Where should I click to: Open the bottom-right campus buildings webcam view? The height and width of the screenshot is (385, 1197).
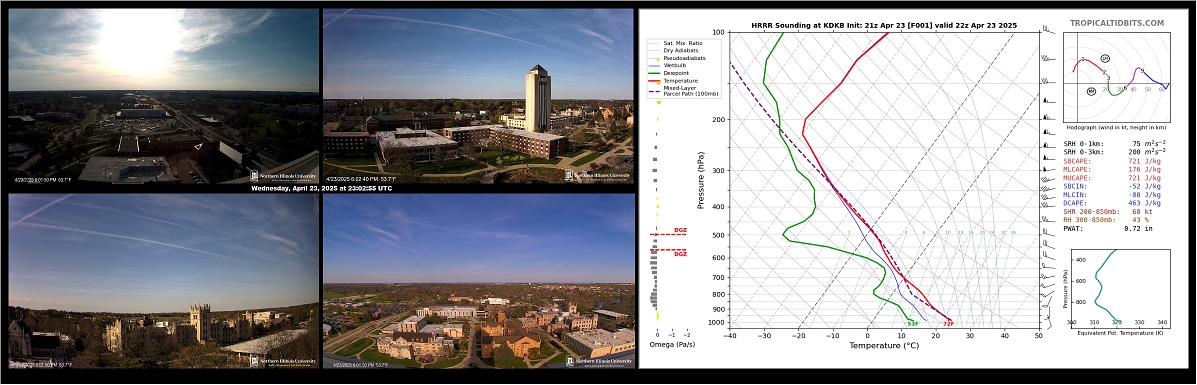479,281
